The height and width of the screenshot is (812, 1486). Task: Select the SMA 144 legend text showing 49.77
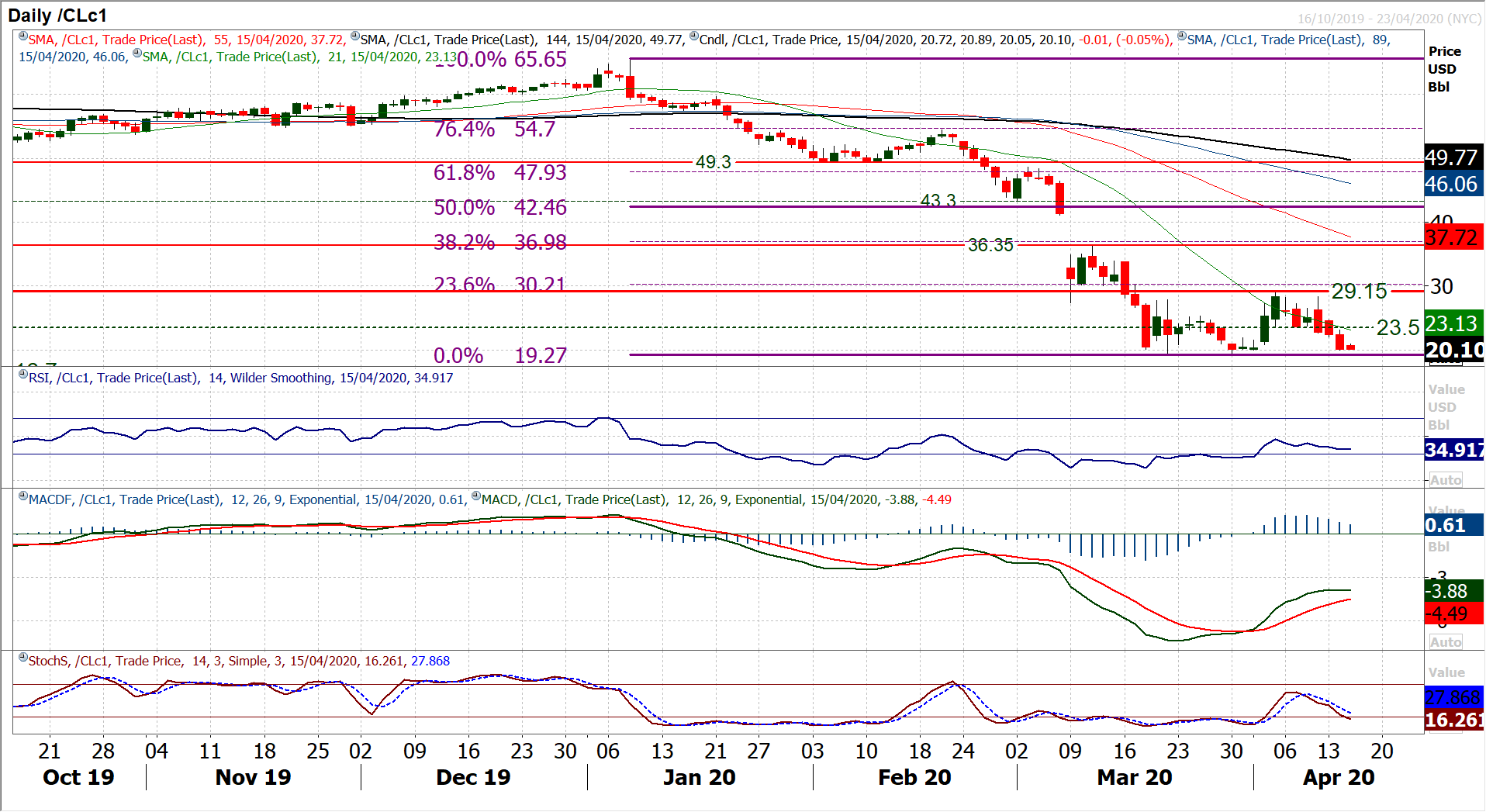point(523,40)
